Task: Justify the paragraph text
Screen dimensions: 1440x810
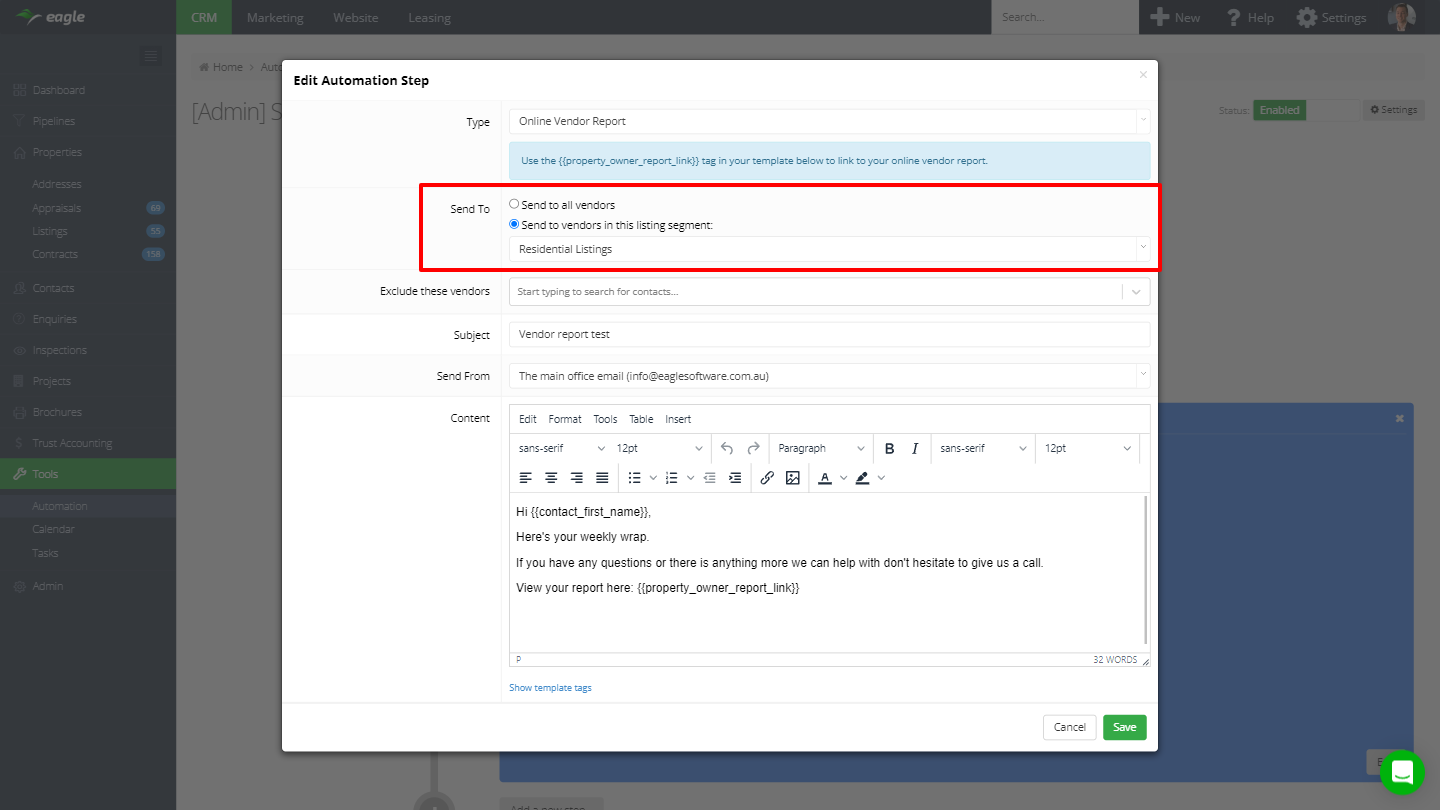Action: [602, 478]
